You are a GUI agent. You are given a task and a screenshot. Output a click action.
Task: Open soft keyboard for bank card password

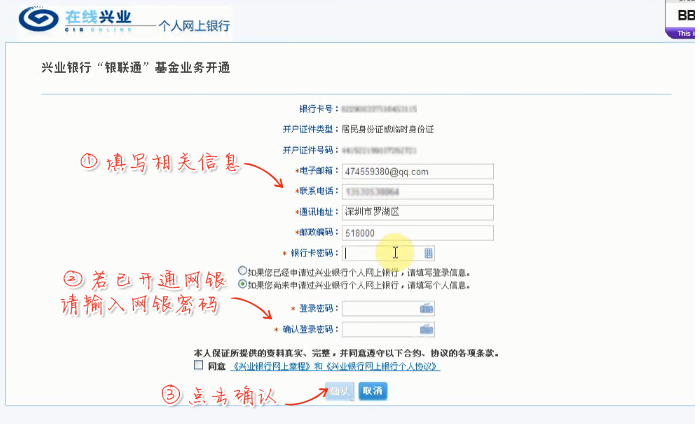point(428,253)
